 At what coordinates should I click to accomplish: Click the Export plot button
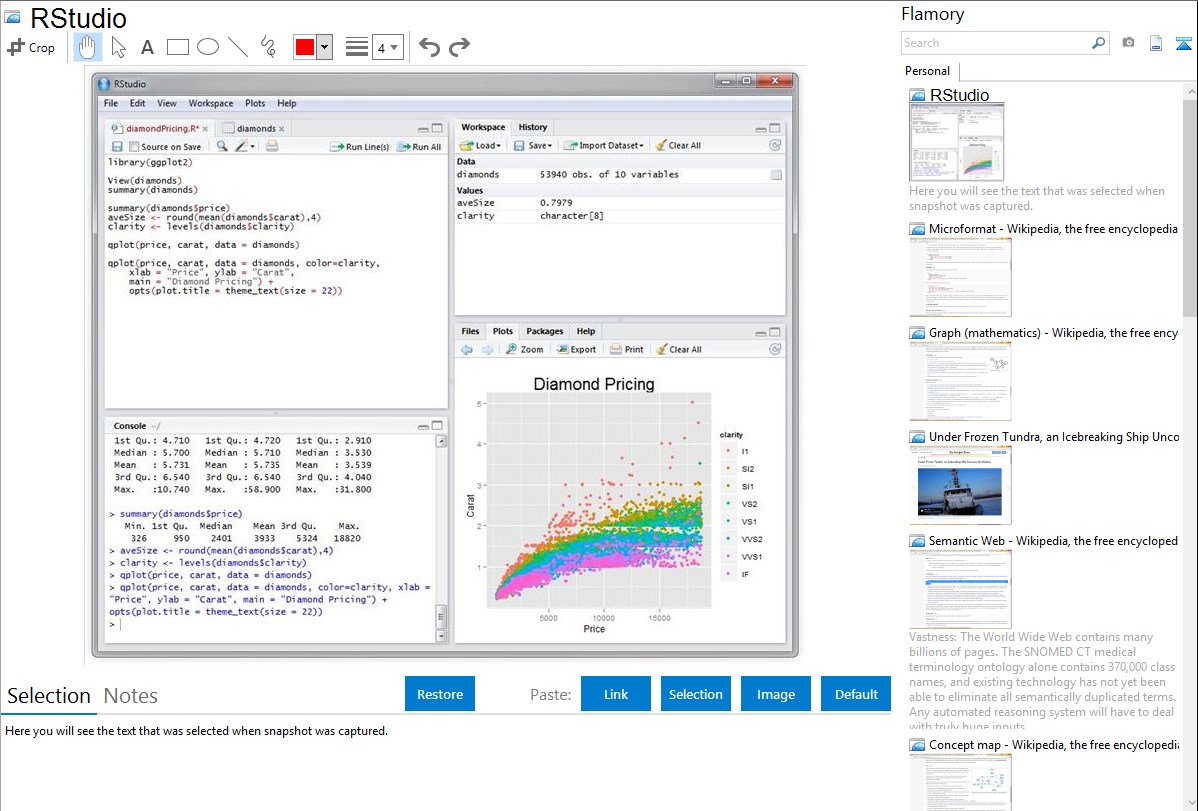coord(577,349)
